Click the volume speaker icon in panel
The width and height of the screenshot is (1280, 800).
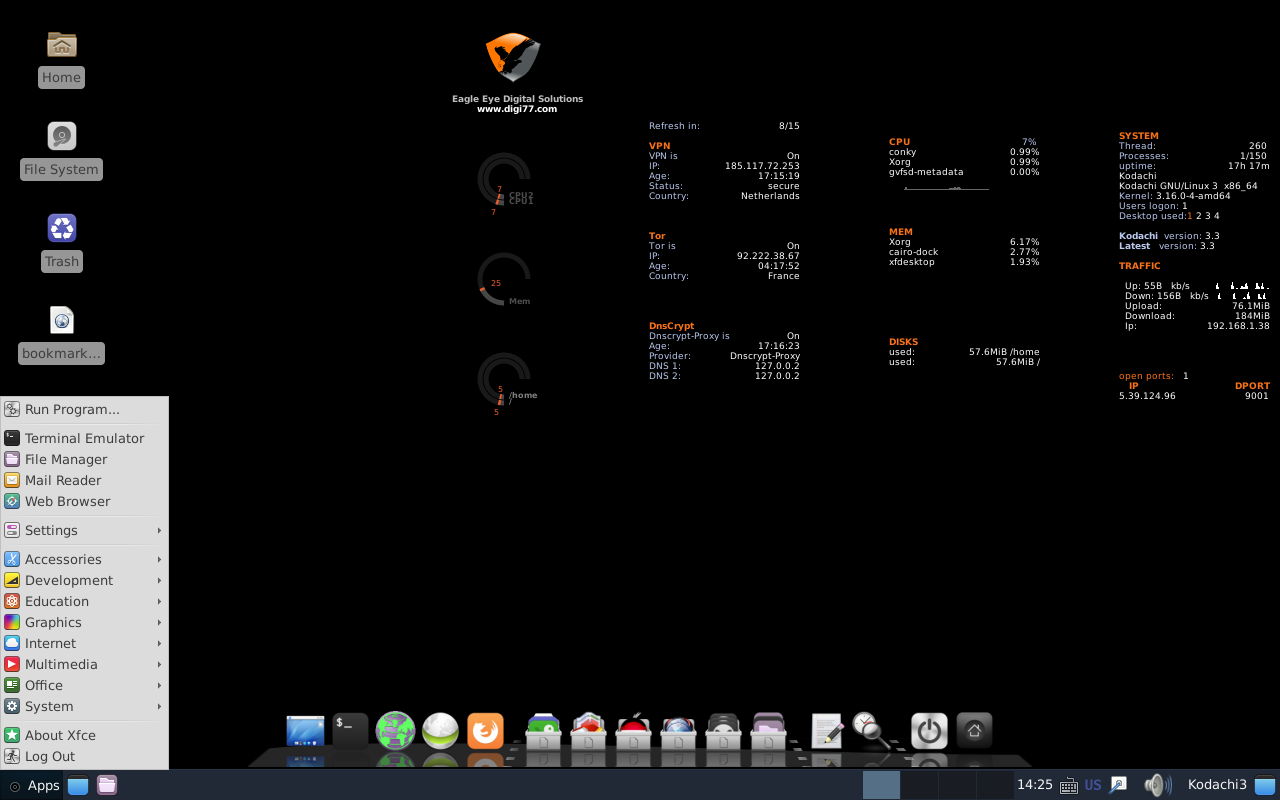(1157, 785)
